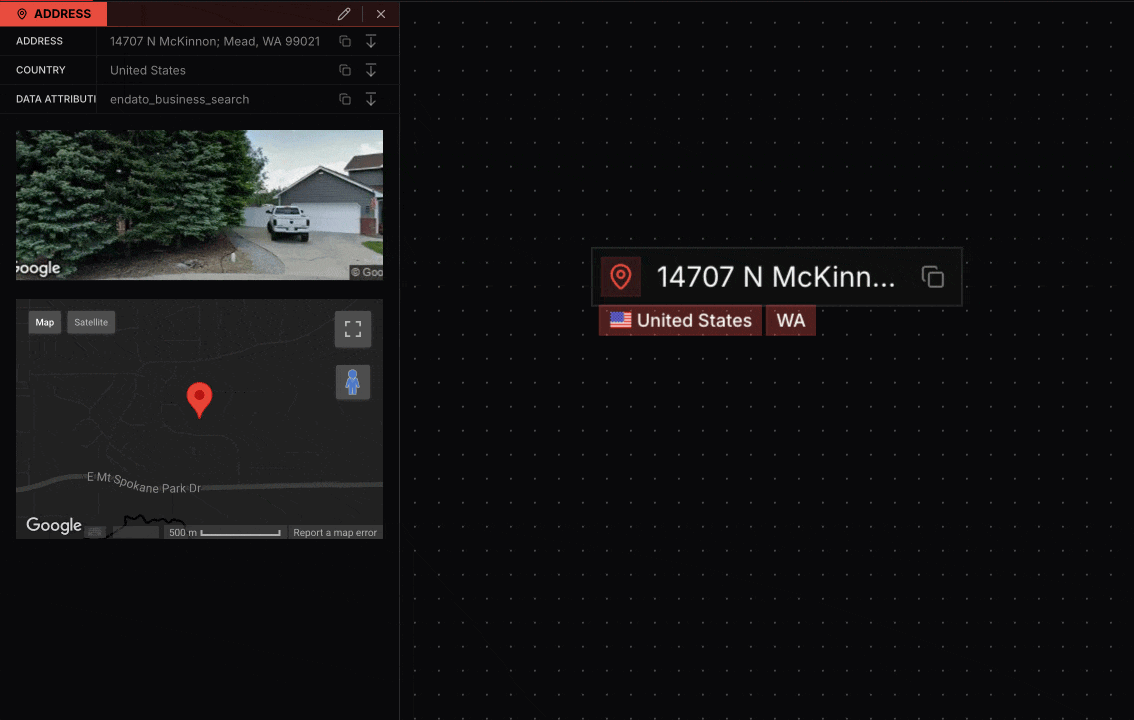Click the United States tag on the node
Screen dimensions: 1134x720
click(681, 320)
